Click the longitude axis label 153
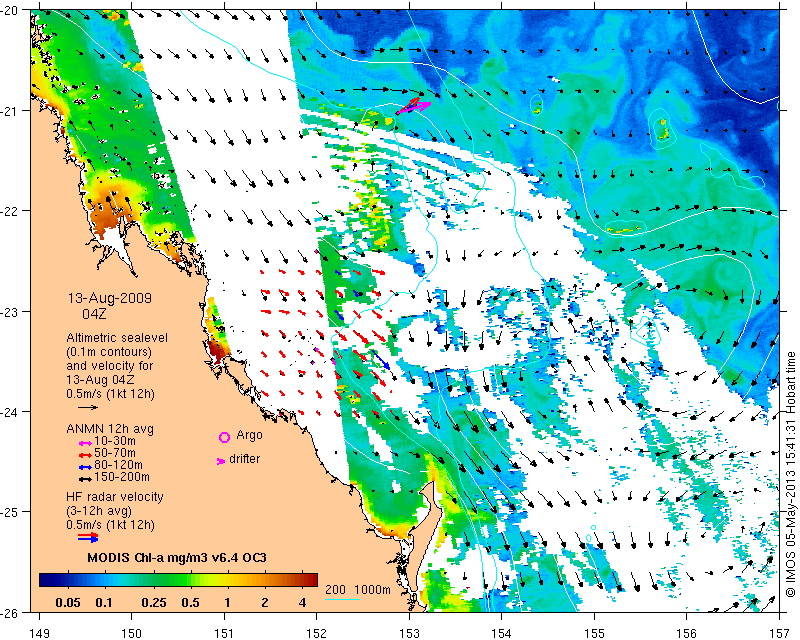Image resolution: width=800 pixels, height=640 pixels. [x=409, y=633]
